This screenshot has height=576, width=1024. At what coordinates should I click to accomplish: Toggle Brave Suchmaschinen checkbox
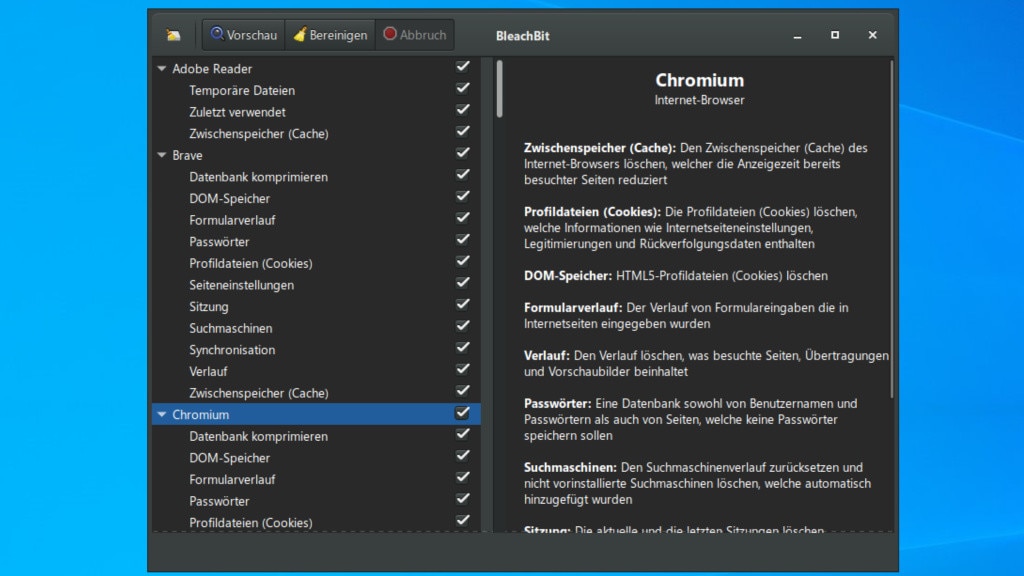462,326
